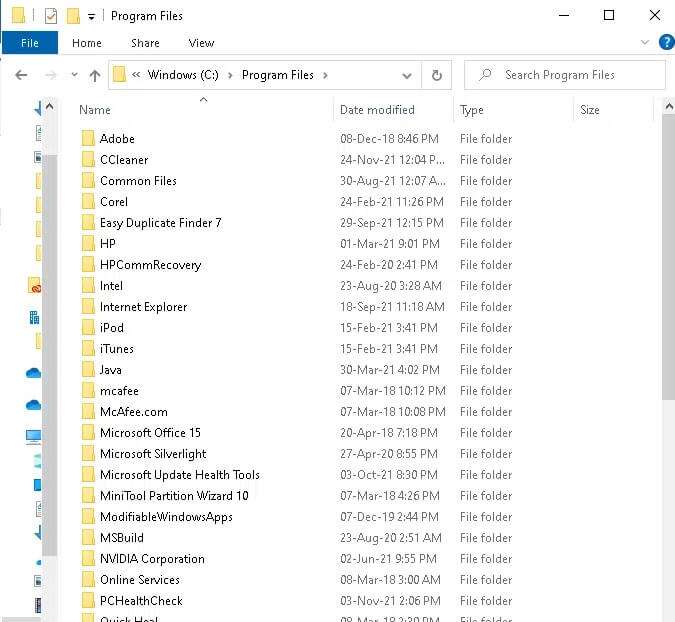Select the mcafee folder icon
Screen dimensions: 675x622
pyautogui.click(x=88, y=391)
